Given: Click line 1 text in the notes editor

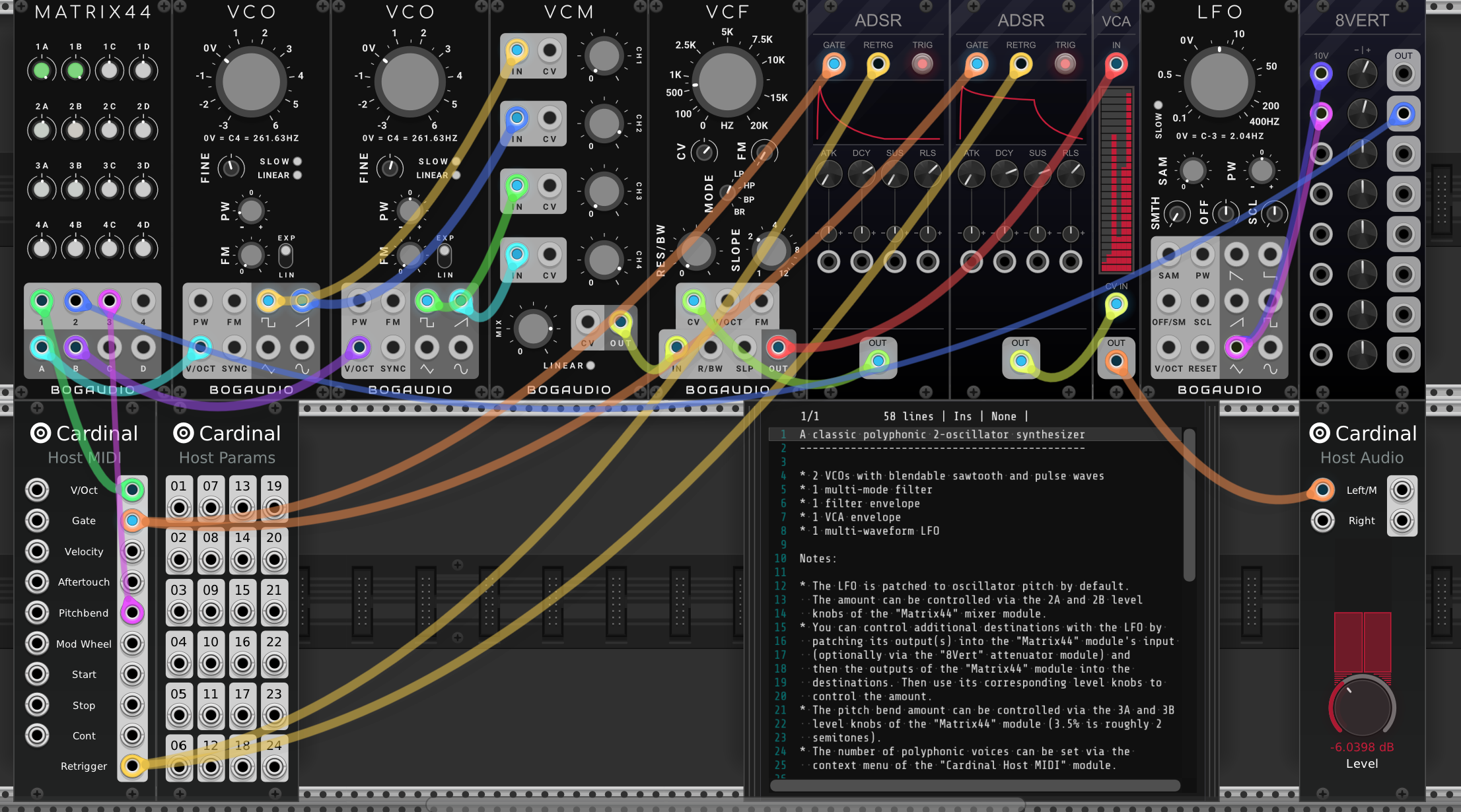Looking at the screenshot, I should (x=942, y=434).
